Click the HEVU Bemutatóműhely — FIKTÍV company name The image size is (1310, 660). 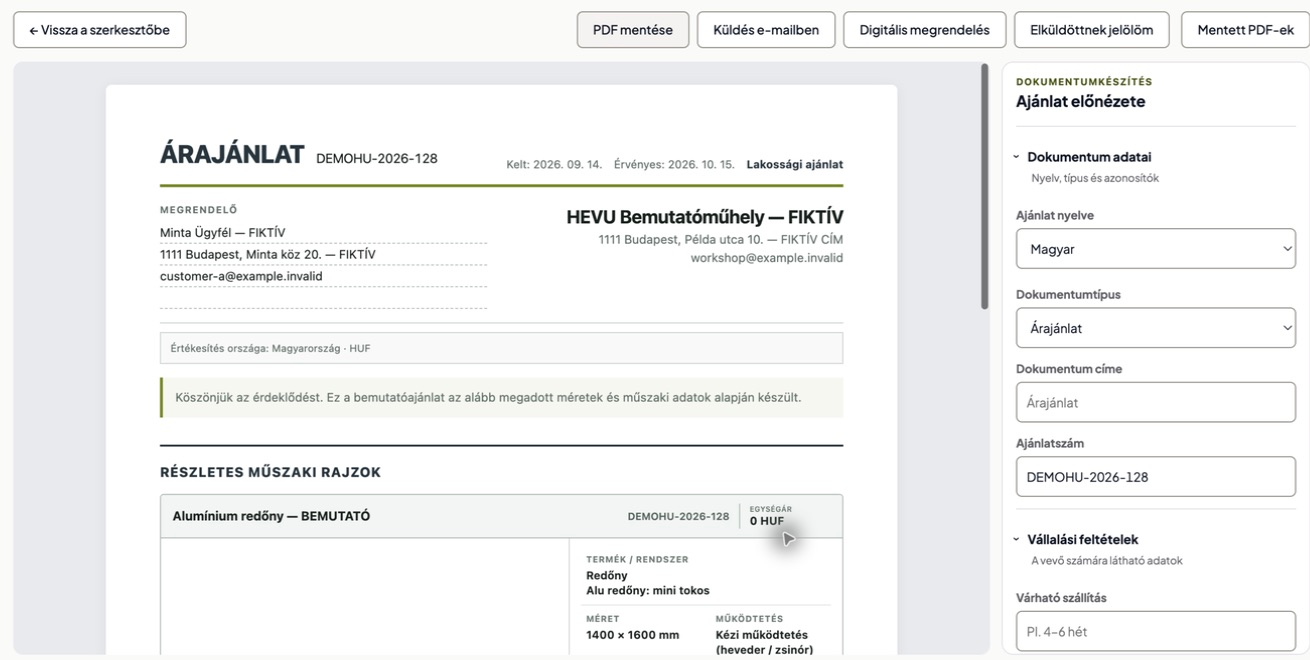pyautogui.click(x=705, y=217)
